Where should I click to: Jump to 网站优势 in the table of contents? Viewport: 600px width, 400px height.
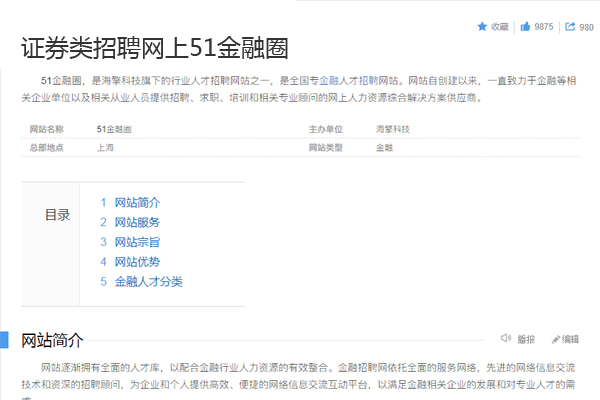(x=137, y=262)
